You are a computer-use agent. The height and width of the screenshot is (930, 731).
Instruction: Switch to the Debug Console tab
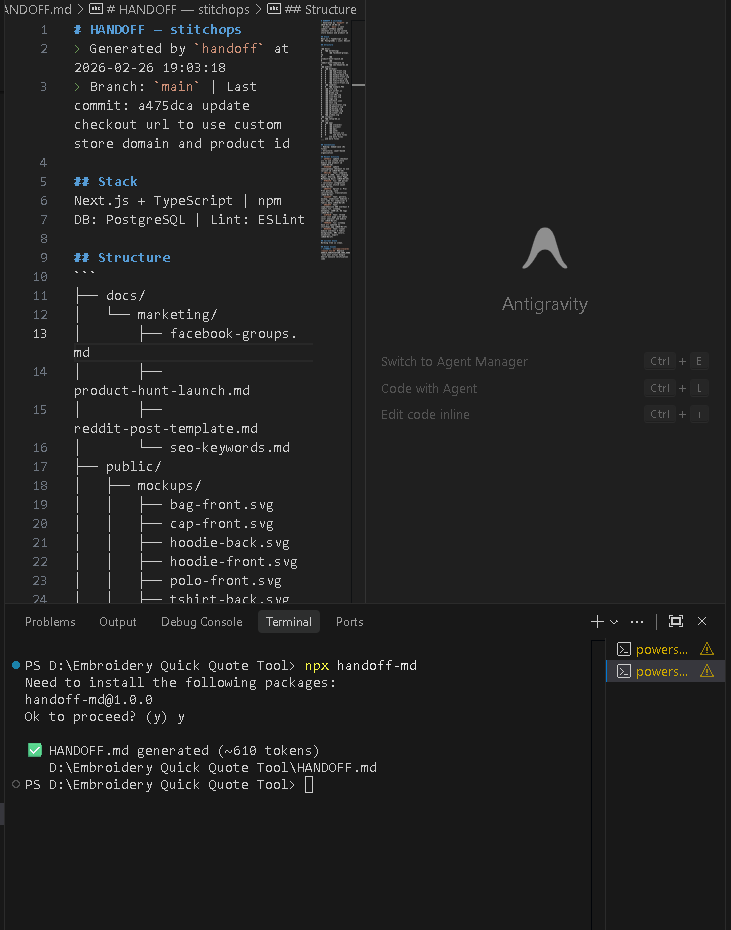tap(202, 622)
